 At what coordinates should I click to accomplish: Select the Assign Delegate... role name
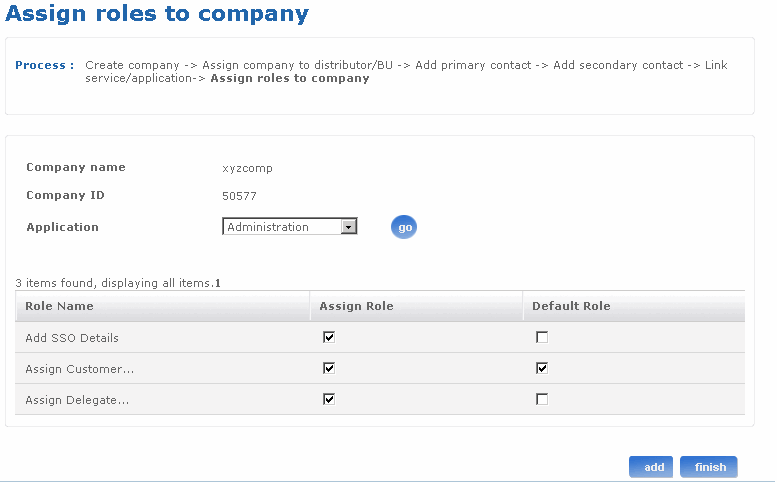(77, 400)
